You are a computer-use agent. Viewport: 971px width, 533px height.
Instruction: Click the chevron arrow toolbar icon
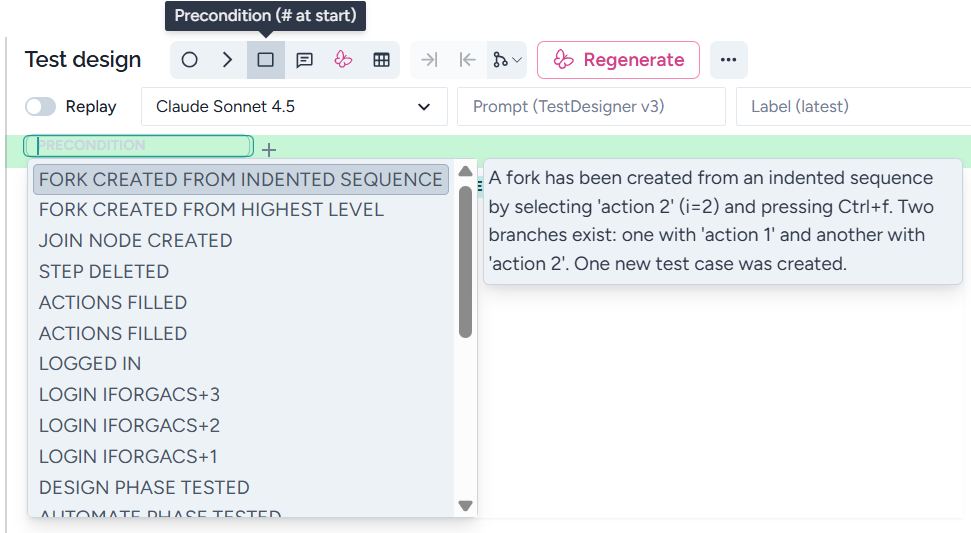click(x=227, y=60)
